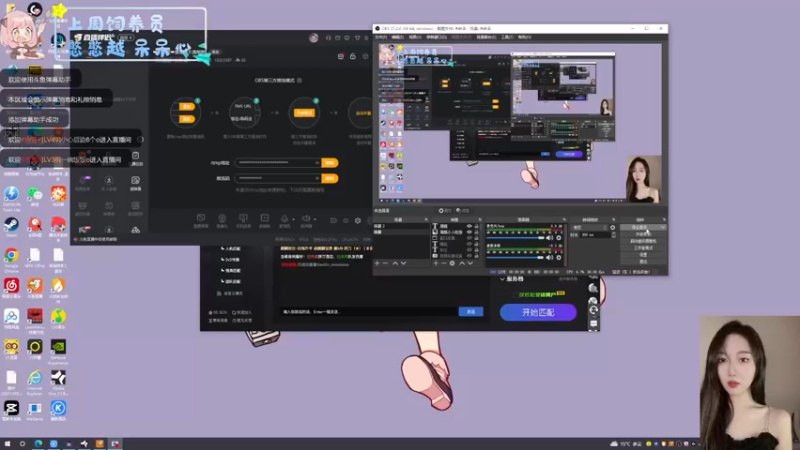The height and width of the screenshot is (450, 800).
Task: Add a new scene in OBS
Action: point(377,263)
